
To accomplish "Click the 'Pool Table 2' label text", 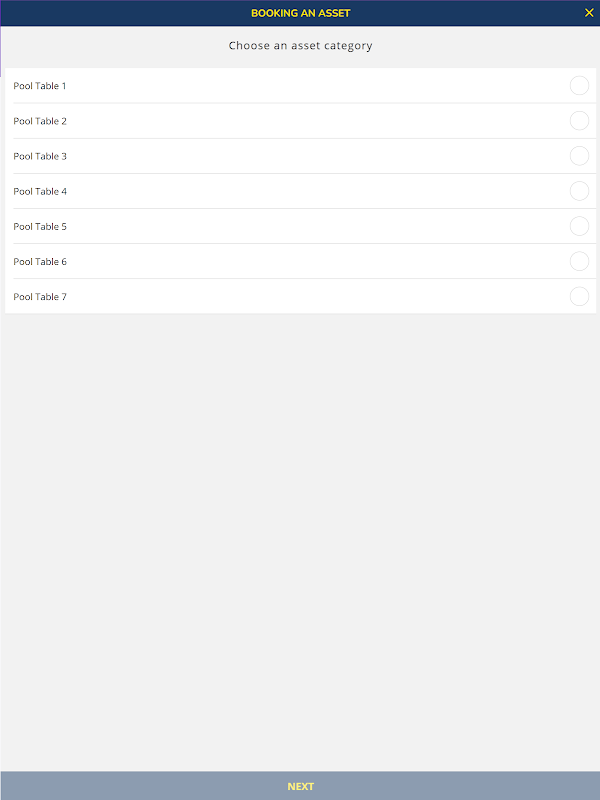I will [x=40, y=121].
